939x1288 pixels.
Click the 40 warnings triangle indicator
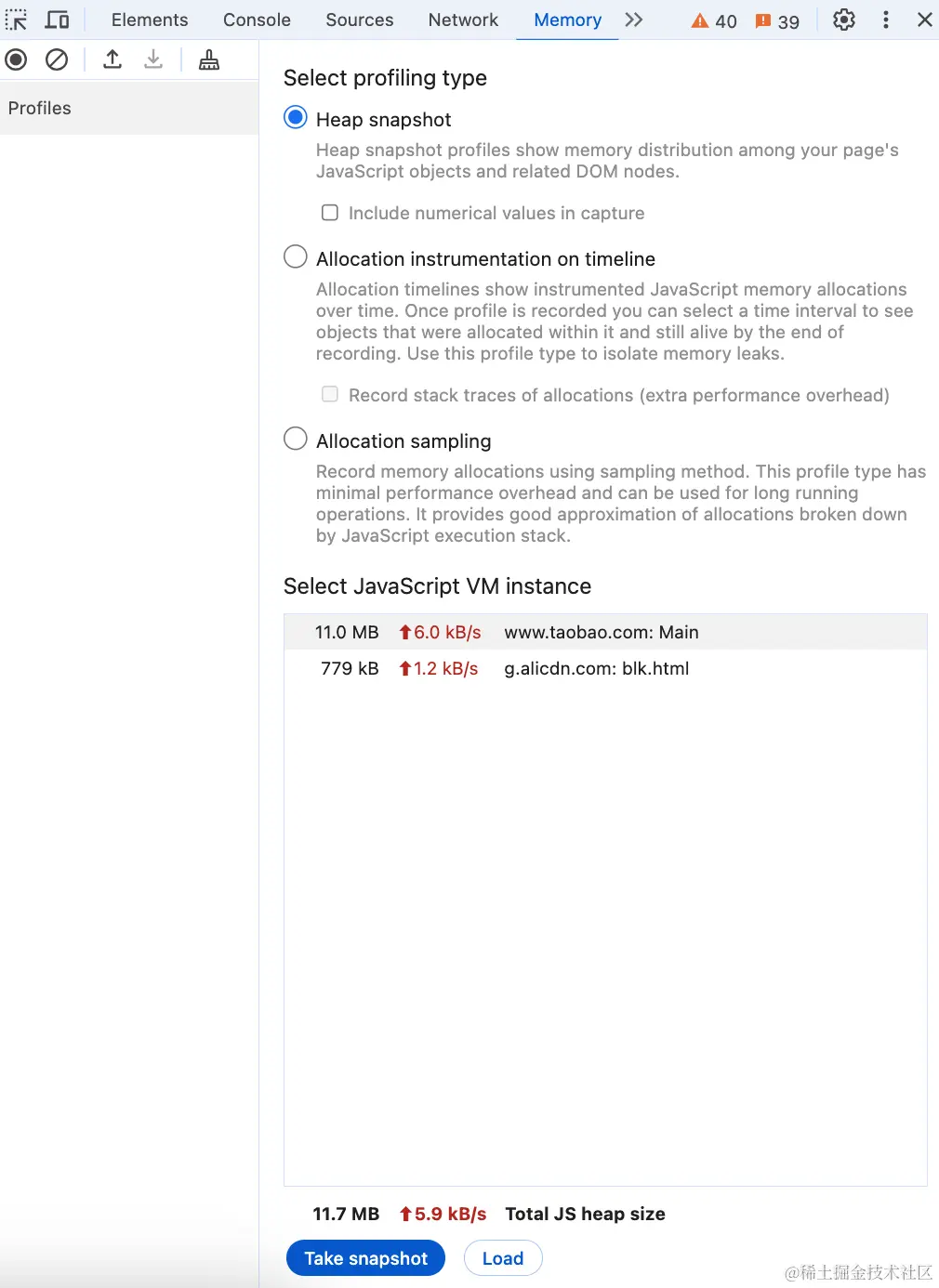point(714,20)
